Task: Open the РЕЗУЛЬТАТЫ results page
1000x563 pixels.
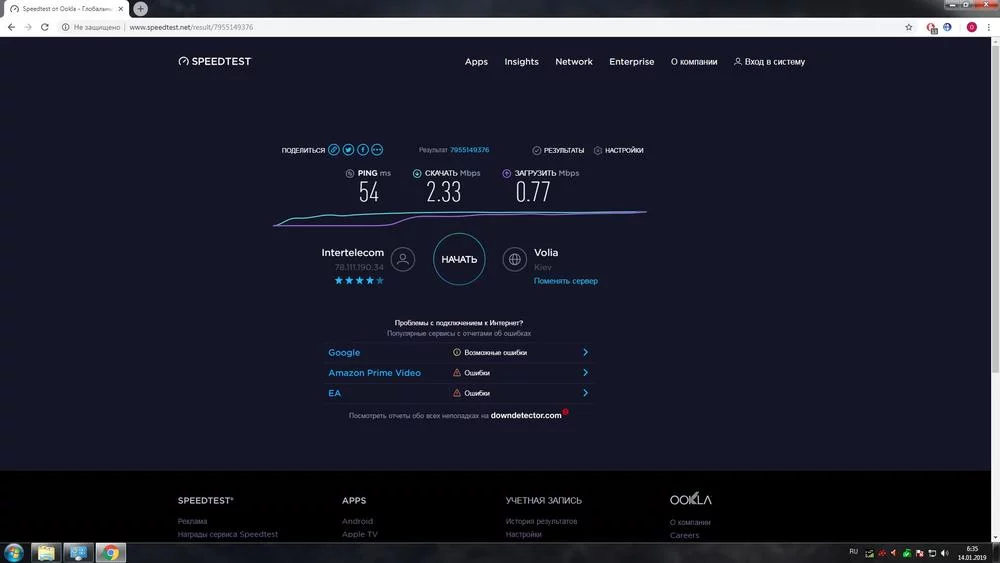Action: (558, 150)
